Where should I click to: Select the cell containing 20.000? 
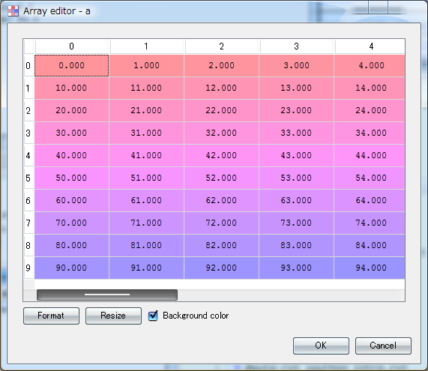[x=72, y=111]
